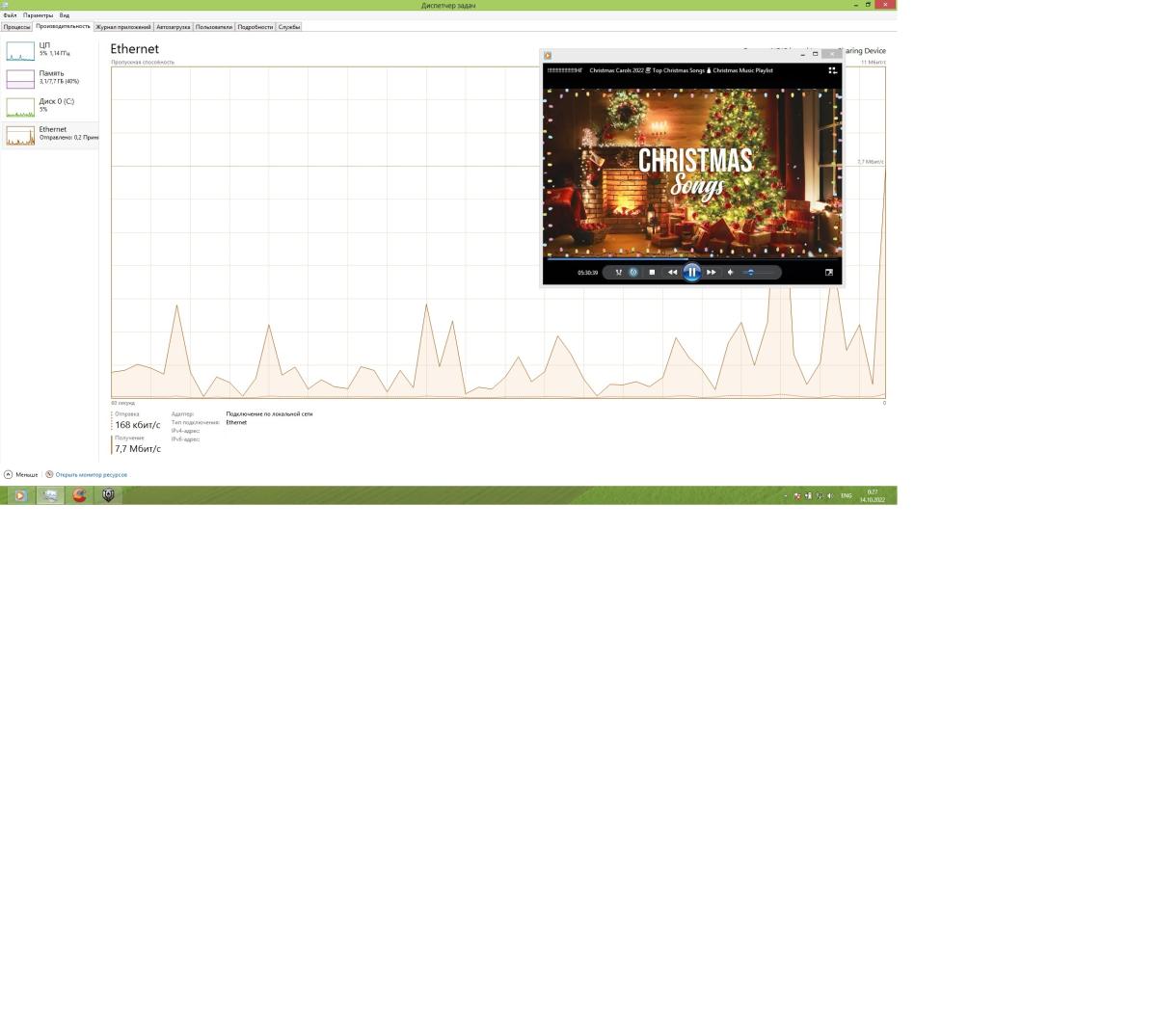The image size is (1157, 1036).
Task: Open the Параметры menu
Action: (x=39, y=15)
